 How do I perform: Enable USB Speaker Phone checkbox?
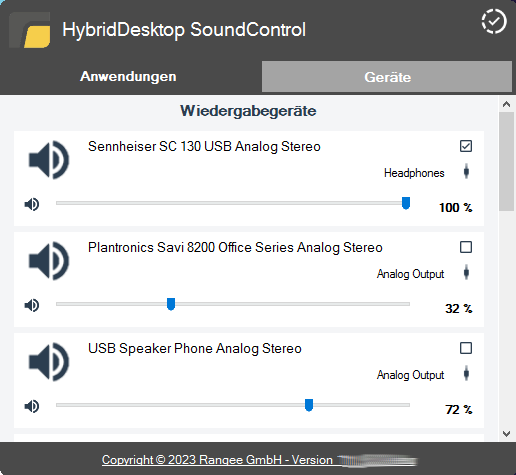(x=466, y=348)
